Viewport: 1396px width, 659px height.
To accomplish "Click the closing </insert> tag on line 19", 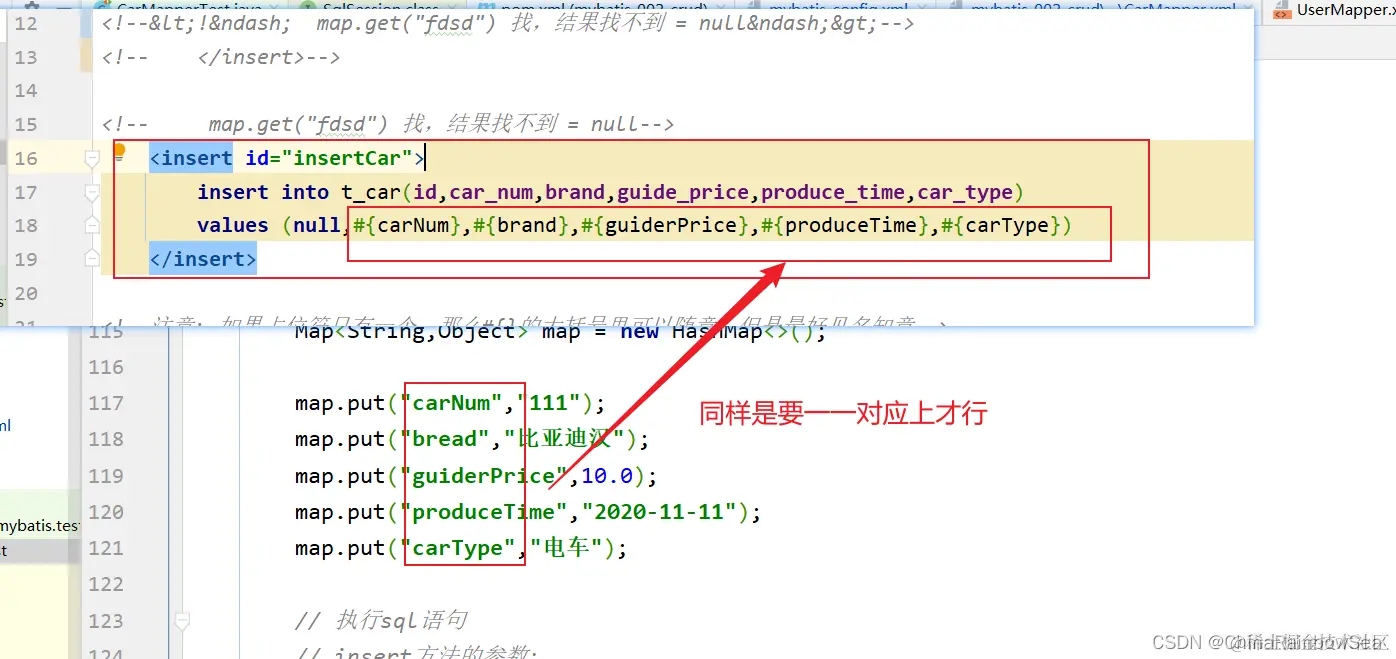I will pos(203,259).
